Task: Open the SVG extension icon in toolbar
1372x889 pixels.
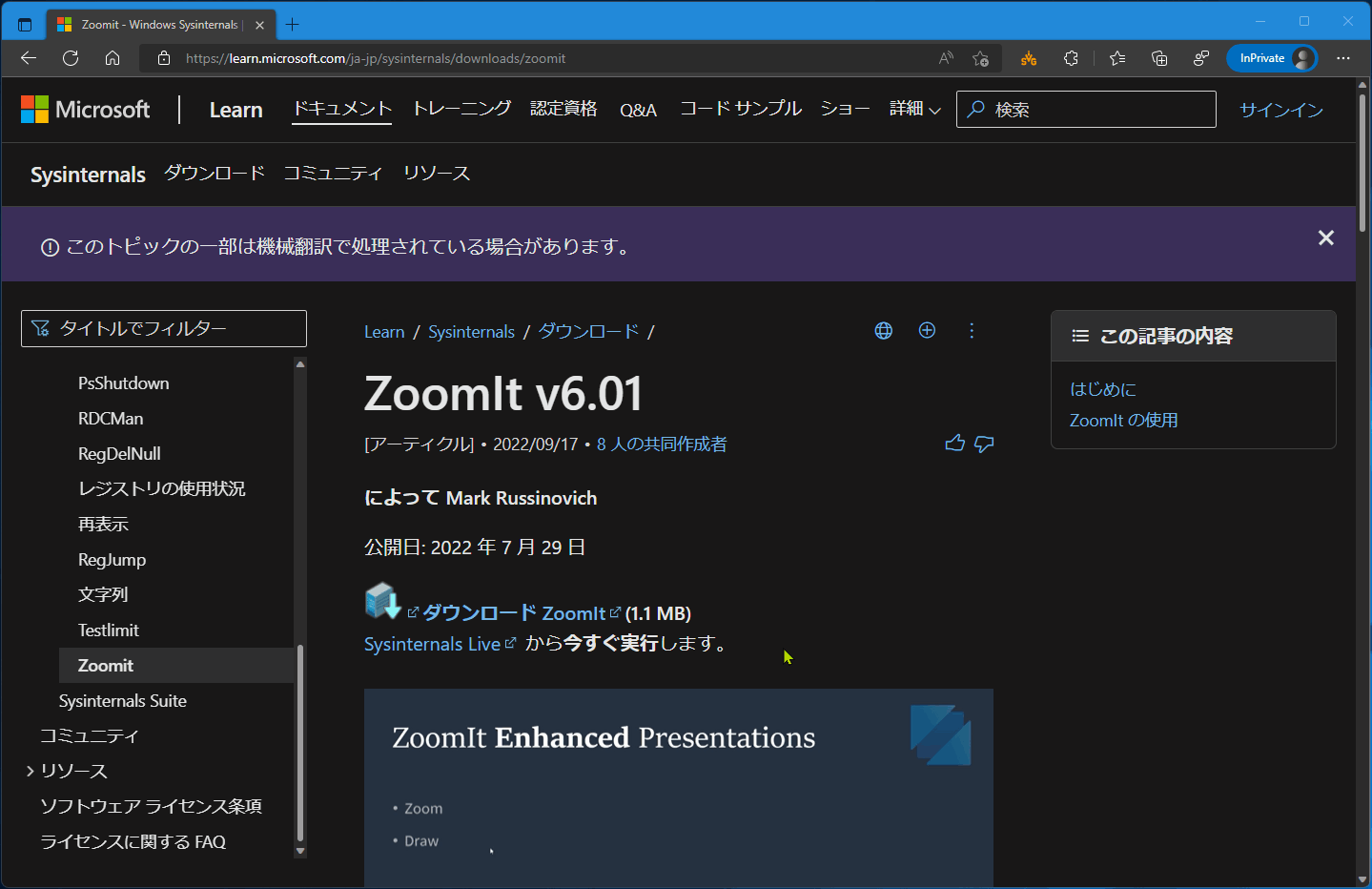Action: [x=1028, y=58]
